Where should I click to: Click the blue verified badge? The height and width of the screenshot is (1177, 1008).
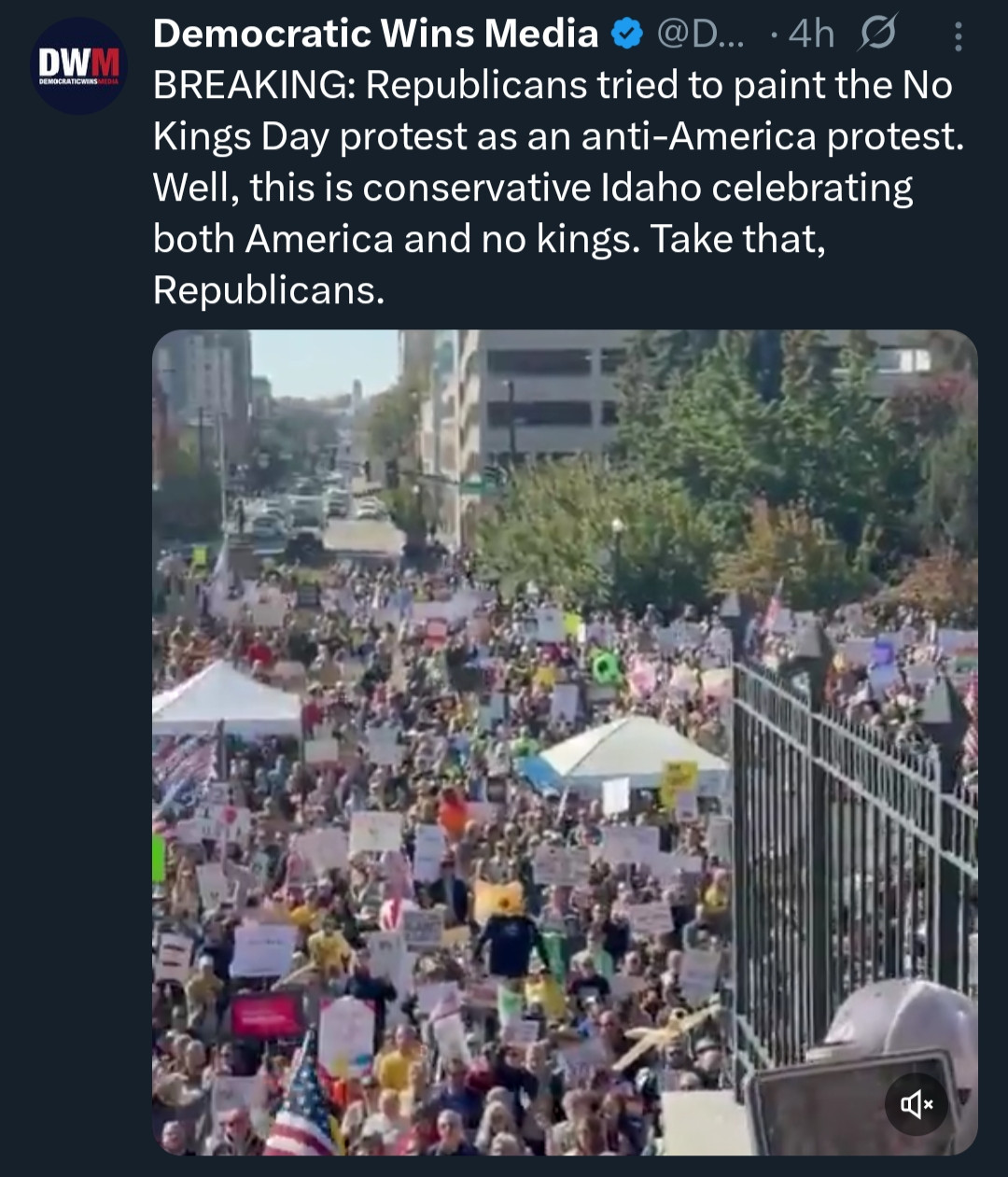[626, 35]
